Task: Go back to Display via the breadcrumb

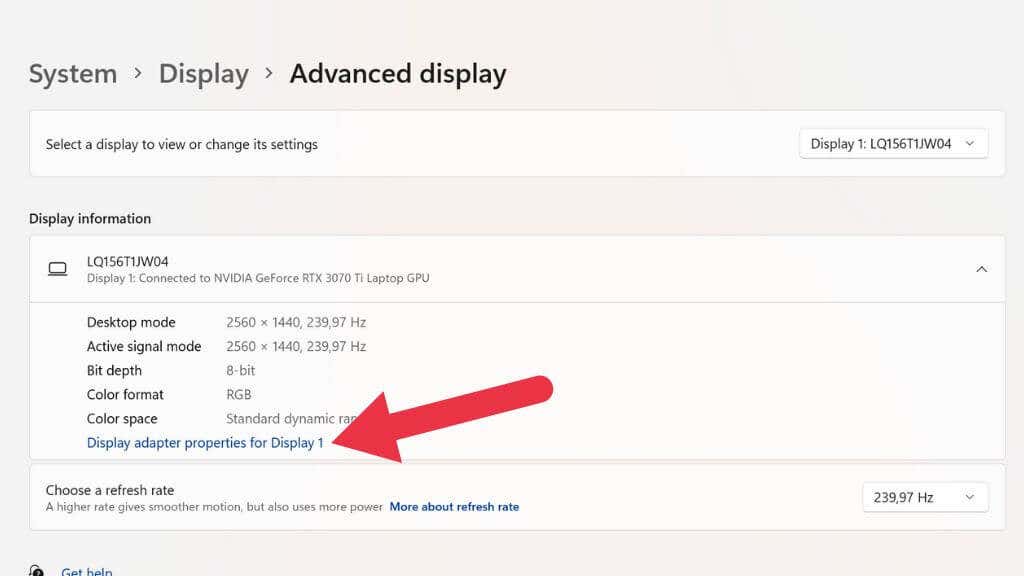Action: 203,73
